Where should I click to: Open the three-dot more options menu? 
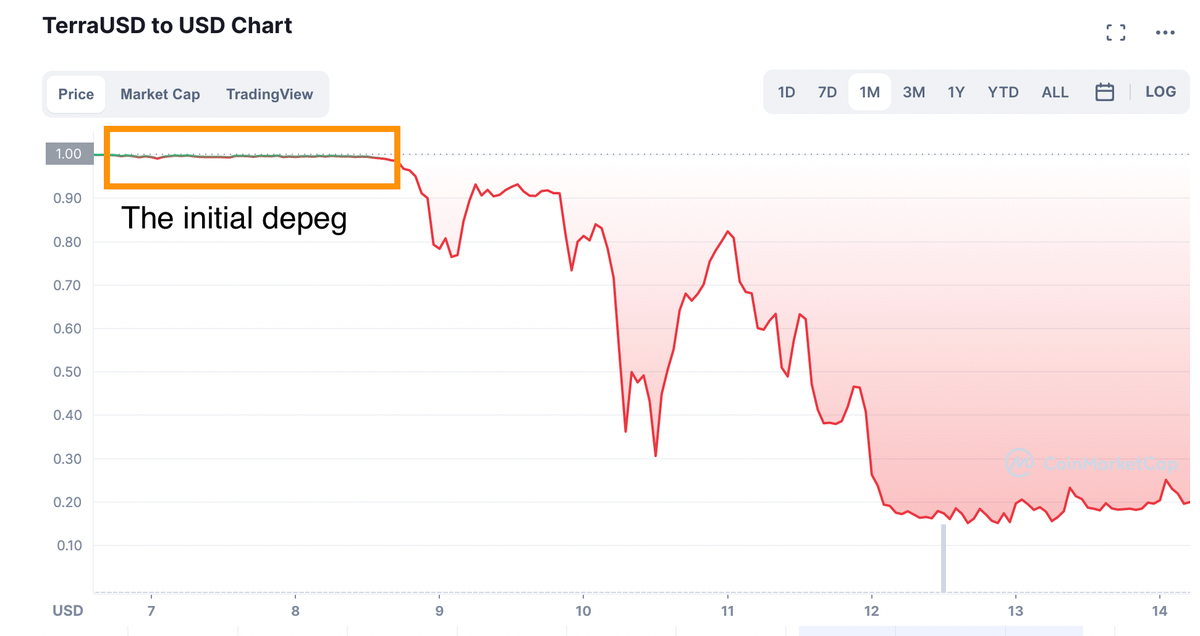coord(1165,32)
